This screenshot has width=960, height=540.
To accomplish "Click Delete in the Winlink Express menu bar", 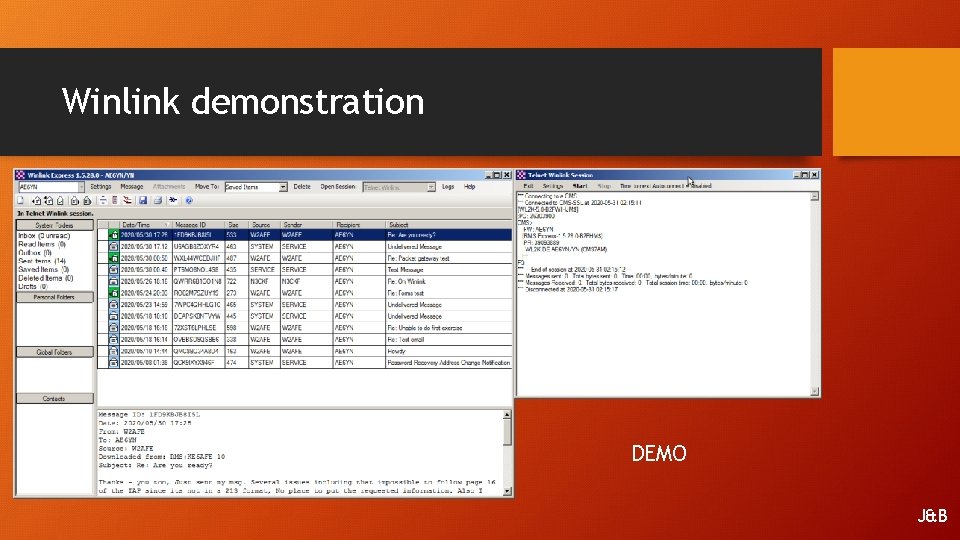I will coord(302,187).
